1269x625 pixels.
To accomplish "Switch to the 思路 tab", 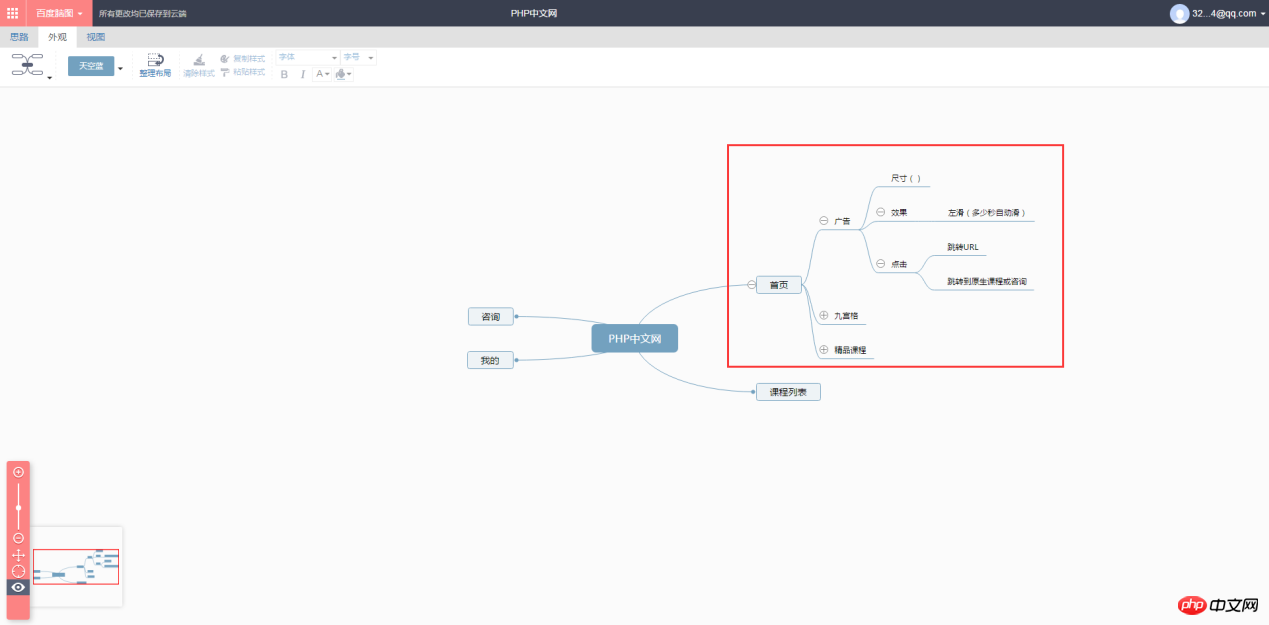I will [19, 37].
